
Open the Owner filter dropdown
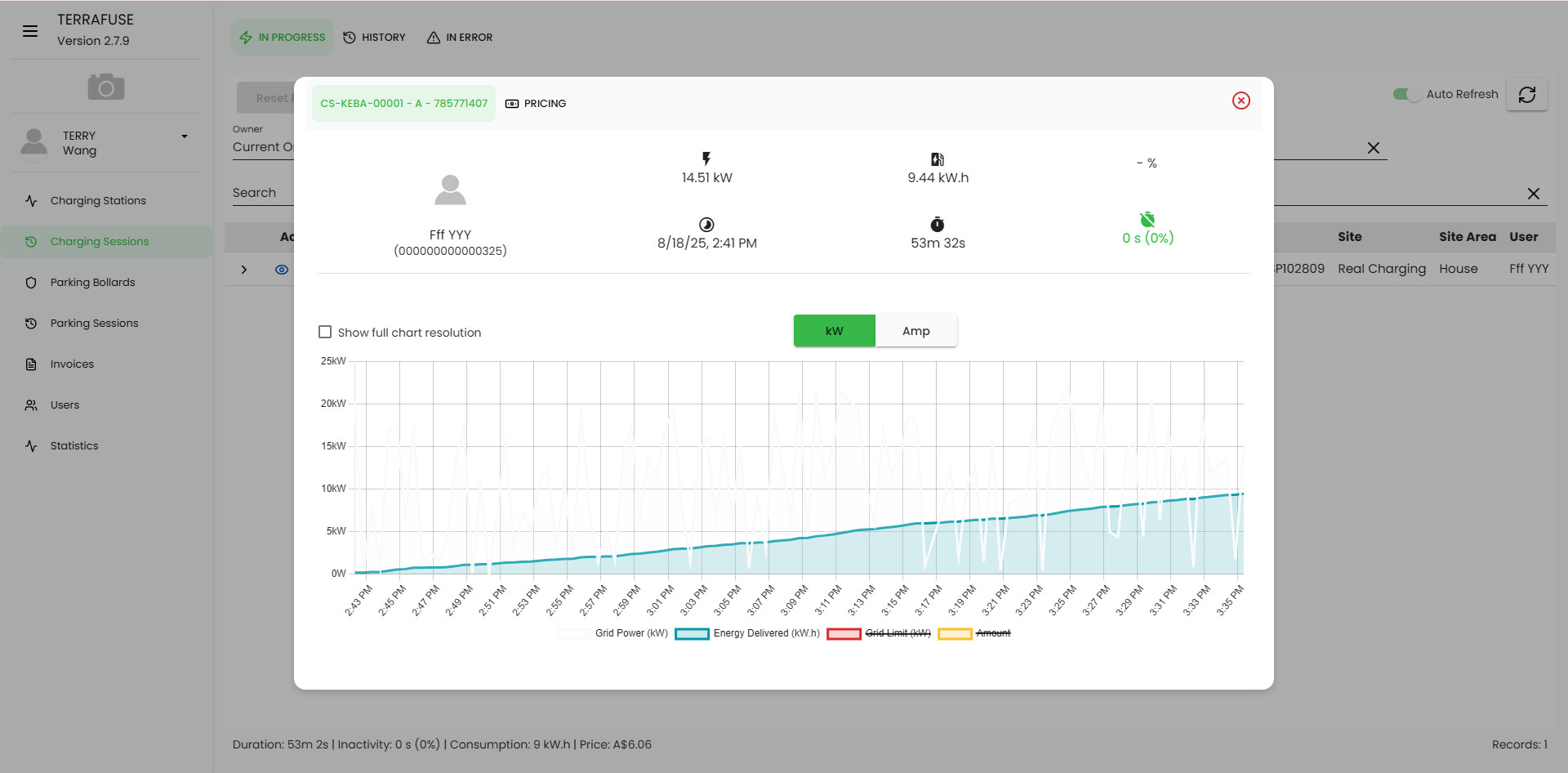pyautogui.click(x=262, y=147)
